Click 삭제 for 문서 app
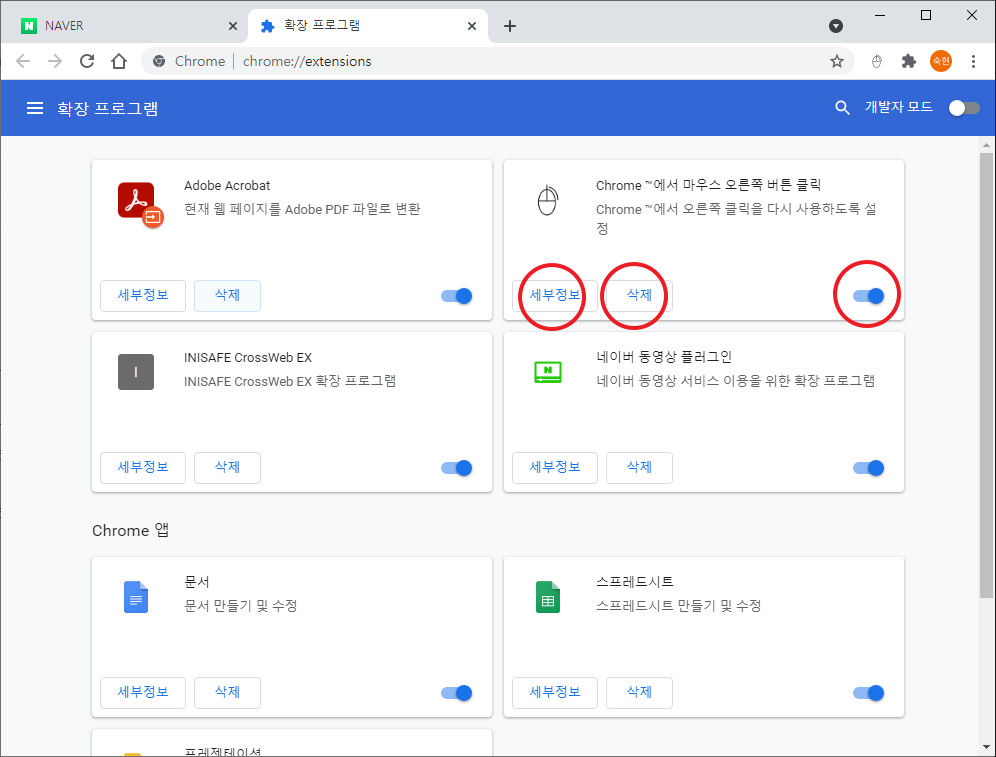Image resolution: width=996 pixels, height=757 pixels. [x=227, y=693]
